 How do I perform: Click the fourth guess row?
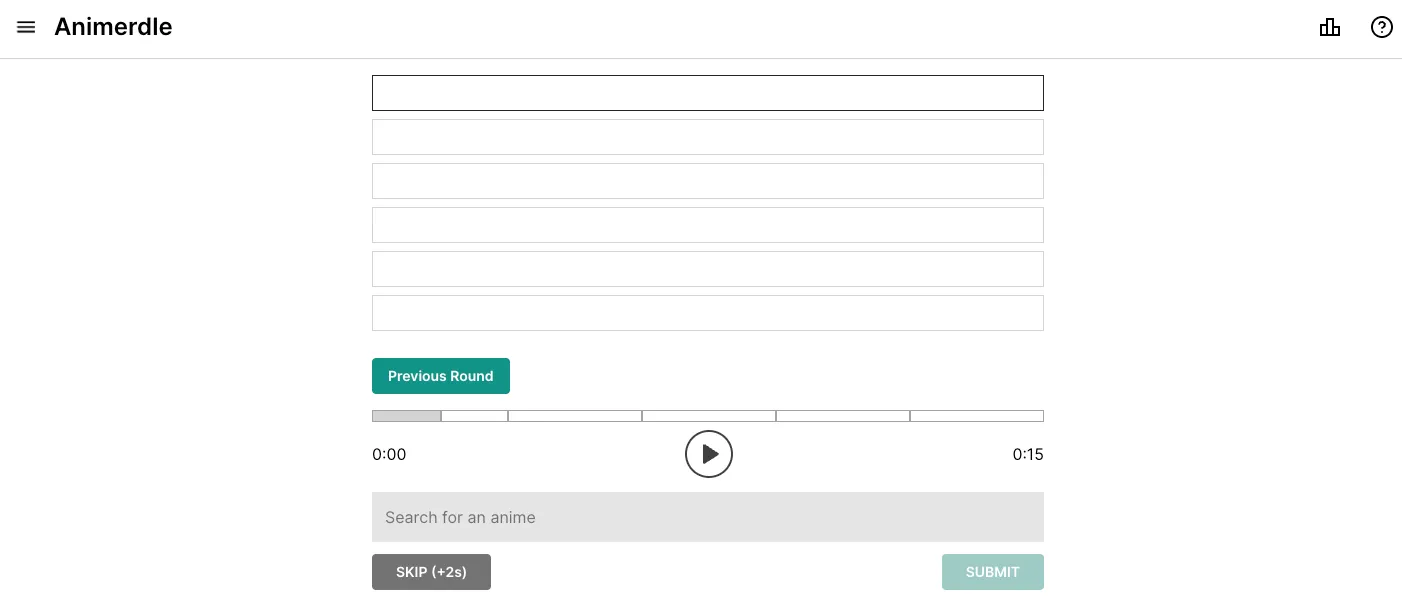[707, 225]
